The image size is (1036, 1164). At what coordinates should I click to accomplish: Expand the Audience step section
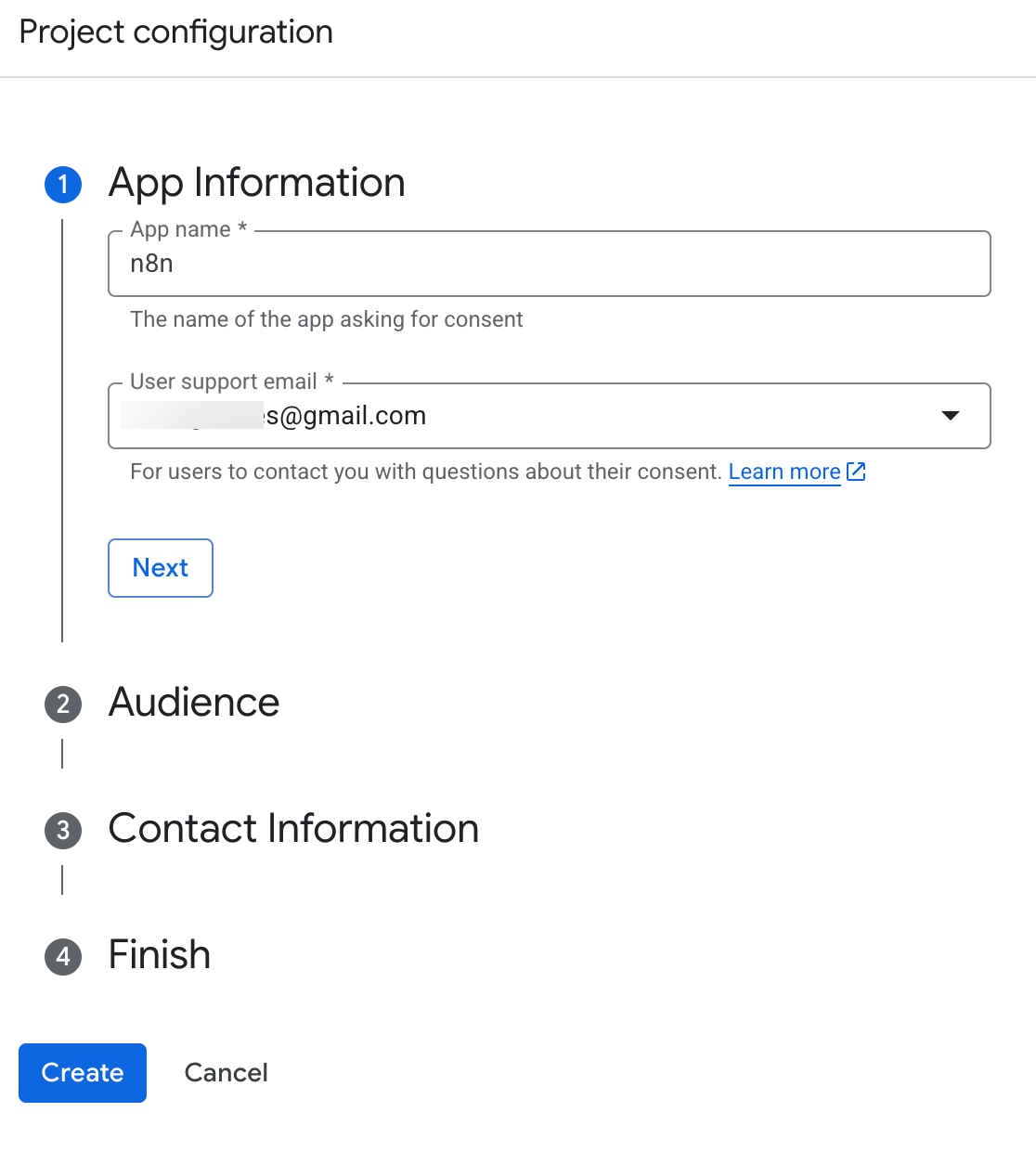[x=194, y=703]
